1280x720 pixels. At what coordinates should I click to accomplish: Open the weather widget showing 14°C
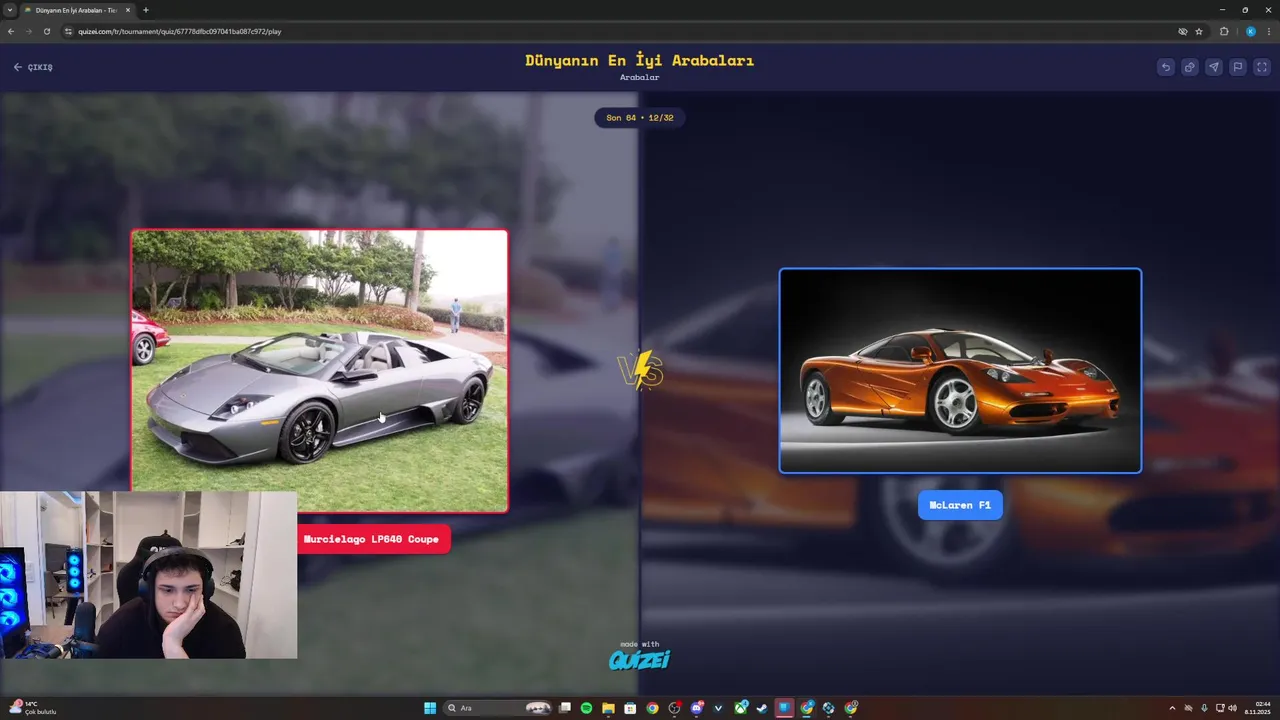31,708
